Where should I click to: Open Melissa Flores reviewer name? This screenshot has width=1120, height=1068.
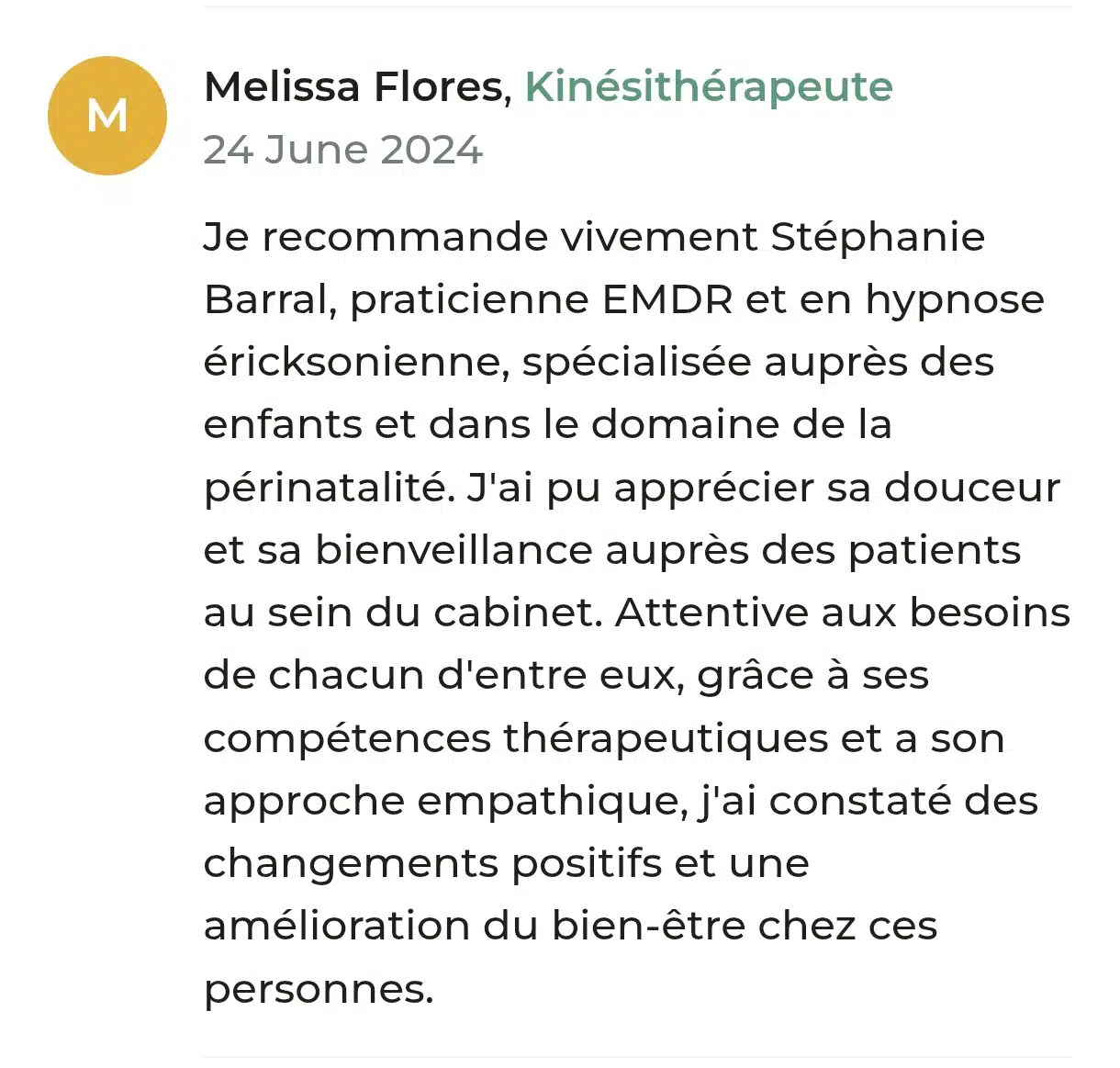click(354, 87)
